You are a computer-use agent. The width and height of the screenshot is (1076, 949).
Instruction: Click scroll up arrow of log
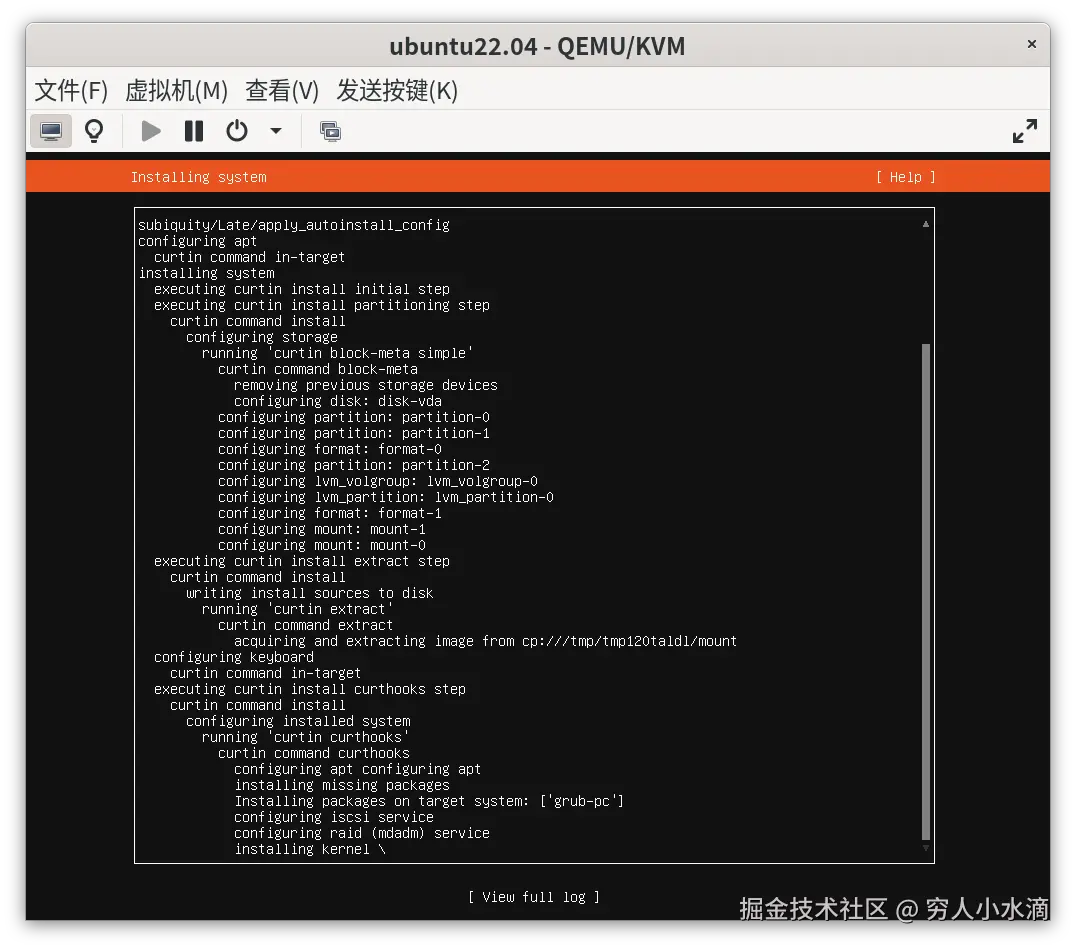(926, 224)
